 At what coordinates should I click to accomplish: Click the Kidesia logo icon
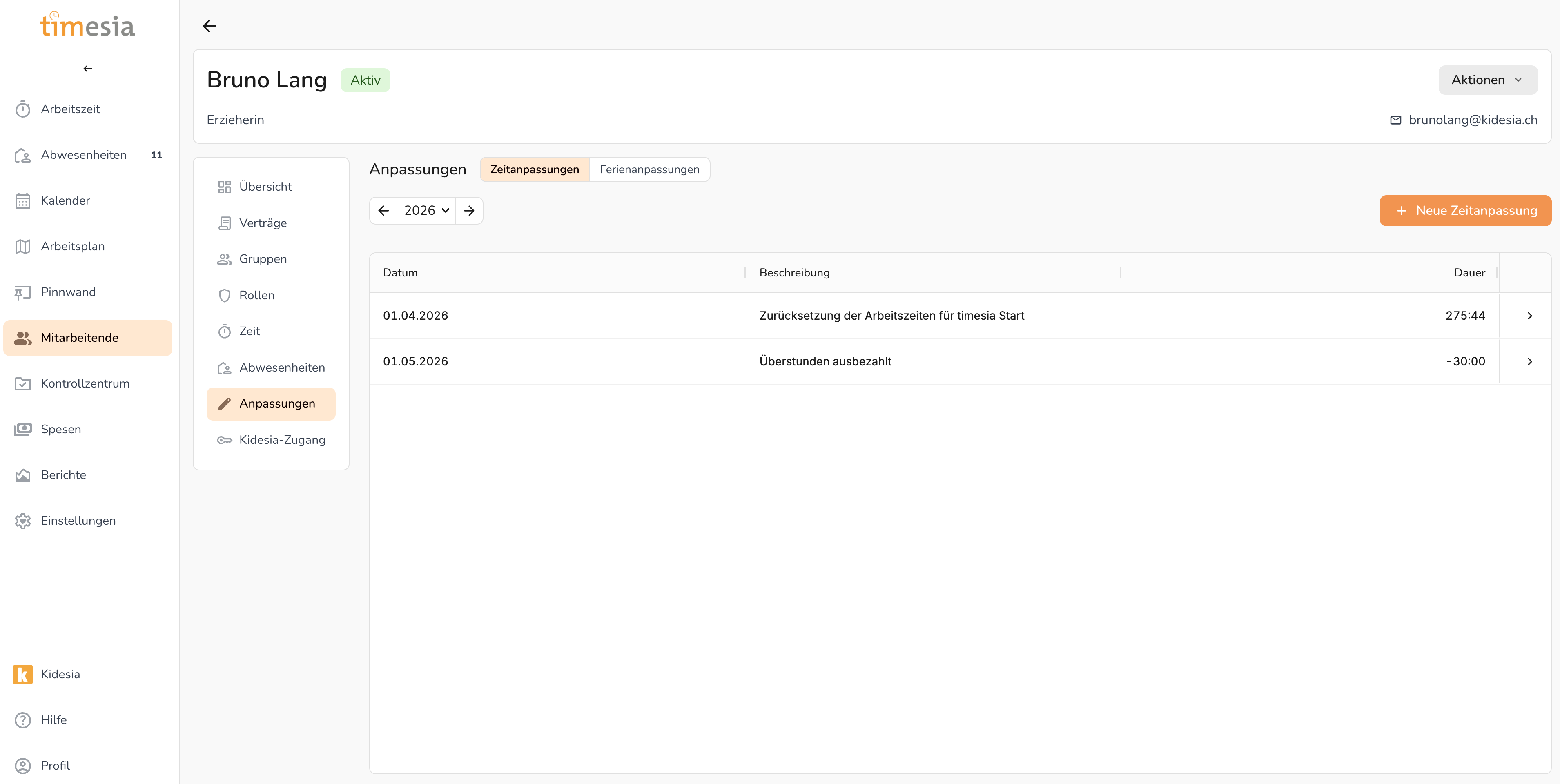pos(22,674)
